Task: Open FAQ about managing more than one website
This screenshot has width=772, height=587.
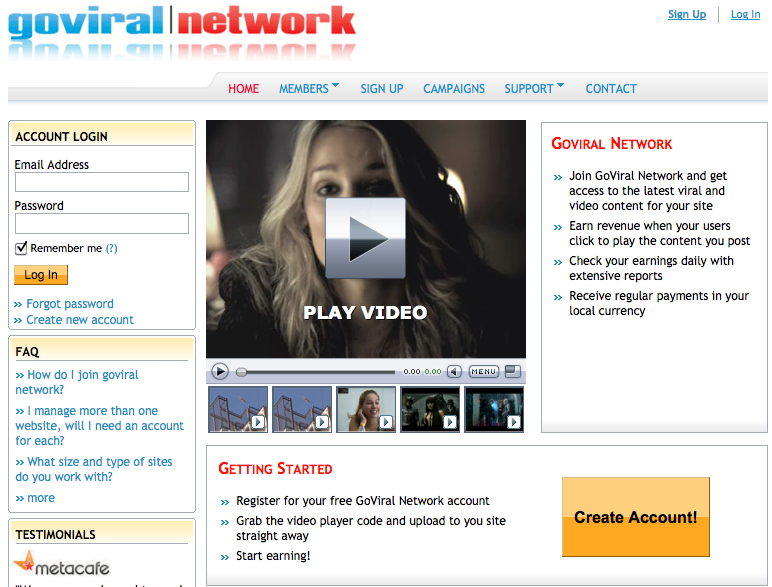Action: [x=99, y=425]
